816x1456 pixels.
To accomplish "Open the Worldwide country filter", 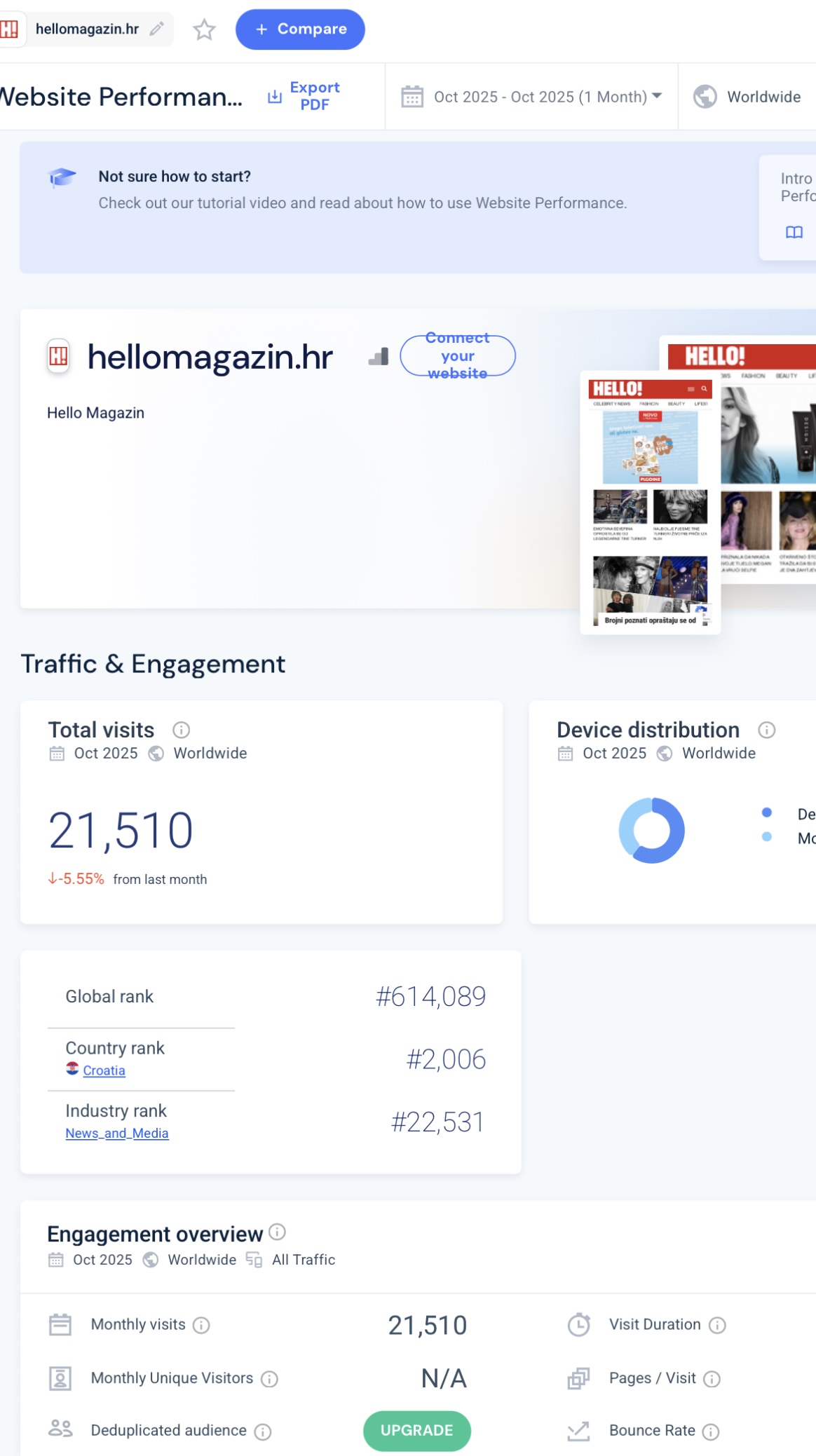I will click(747, 97).
